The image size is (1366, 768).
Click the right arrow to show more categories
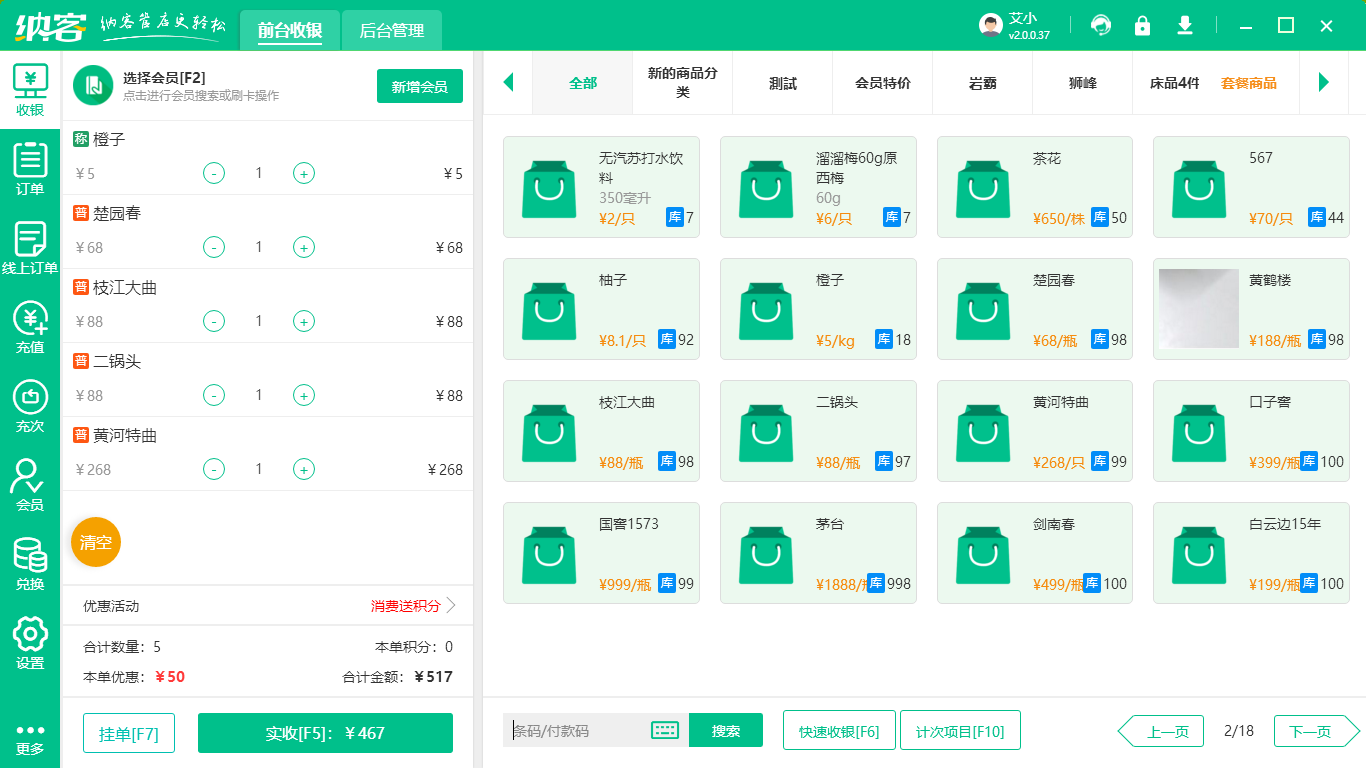coord(1325,84)
